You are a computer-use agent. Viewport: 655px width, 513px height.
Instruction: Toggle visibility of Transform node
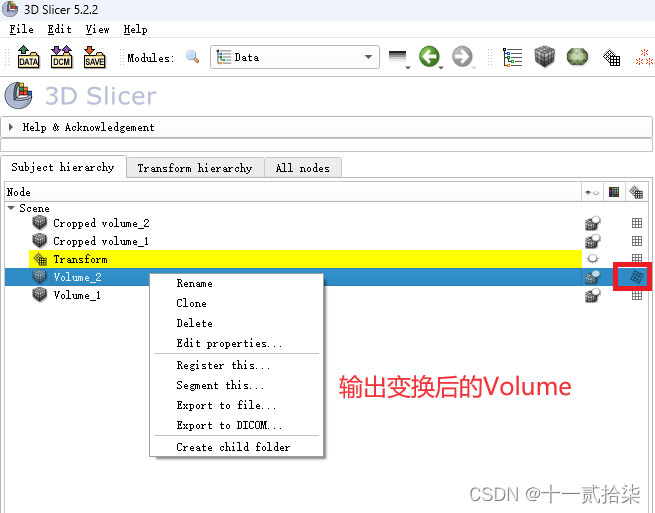pos(592,259)
